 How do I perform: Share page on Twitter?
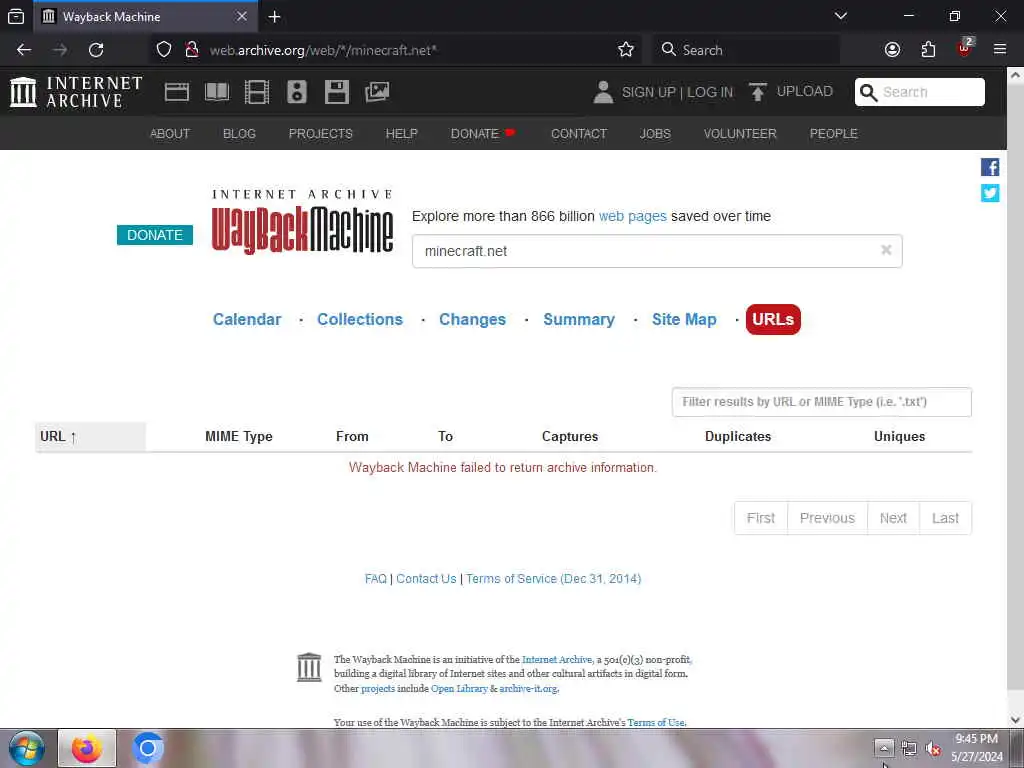(x=990, y=193)
